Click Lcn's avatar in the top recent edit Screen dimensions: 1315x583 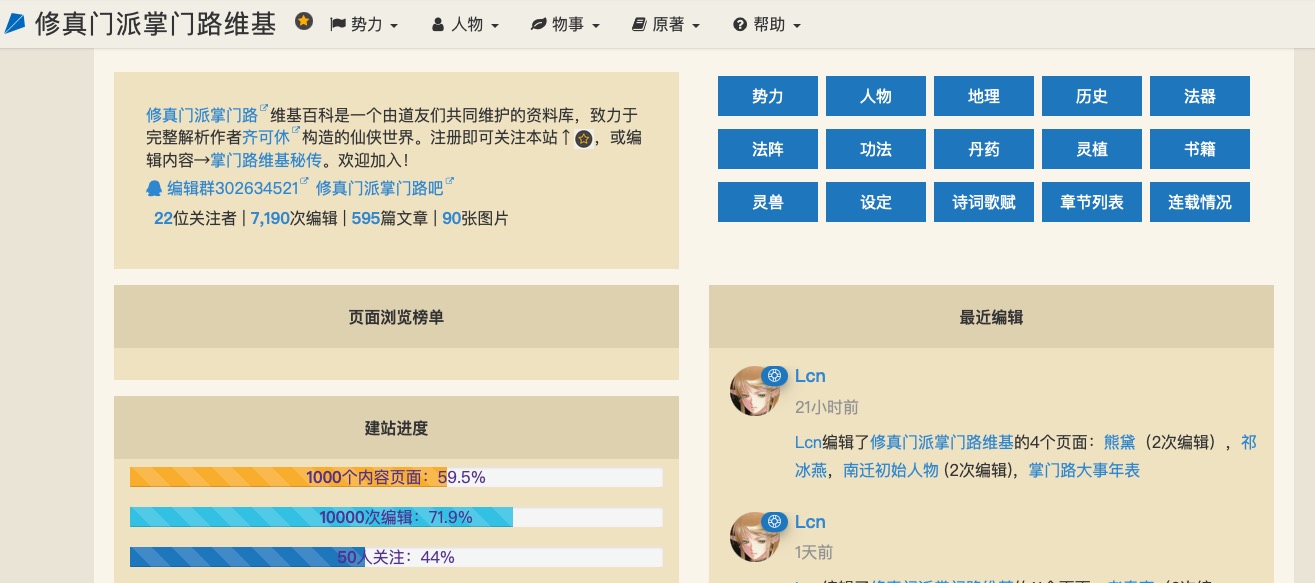point(755,391)
